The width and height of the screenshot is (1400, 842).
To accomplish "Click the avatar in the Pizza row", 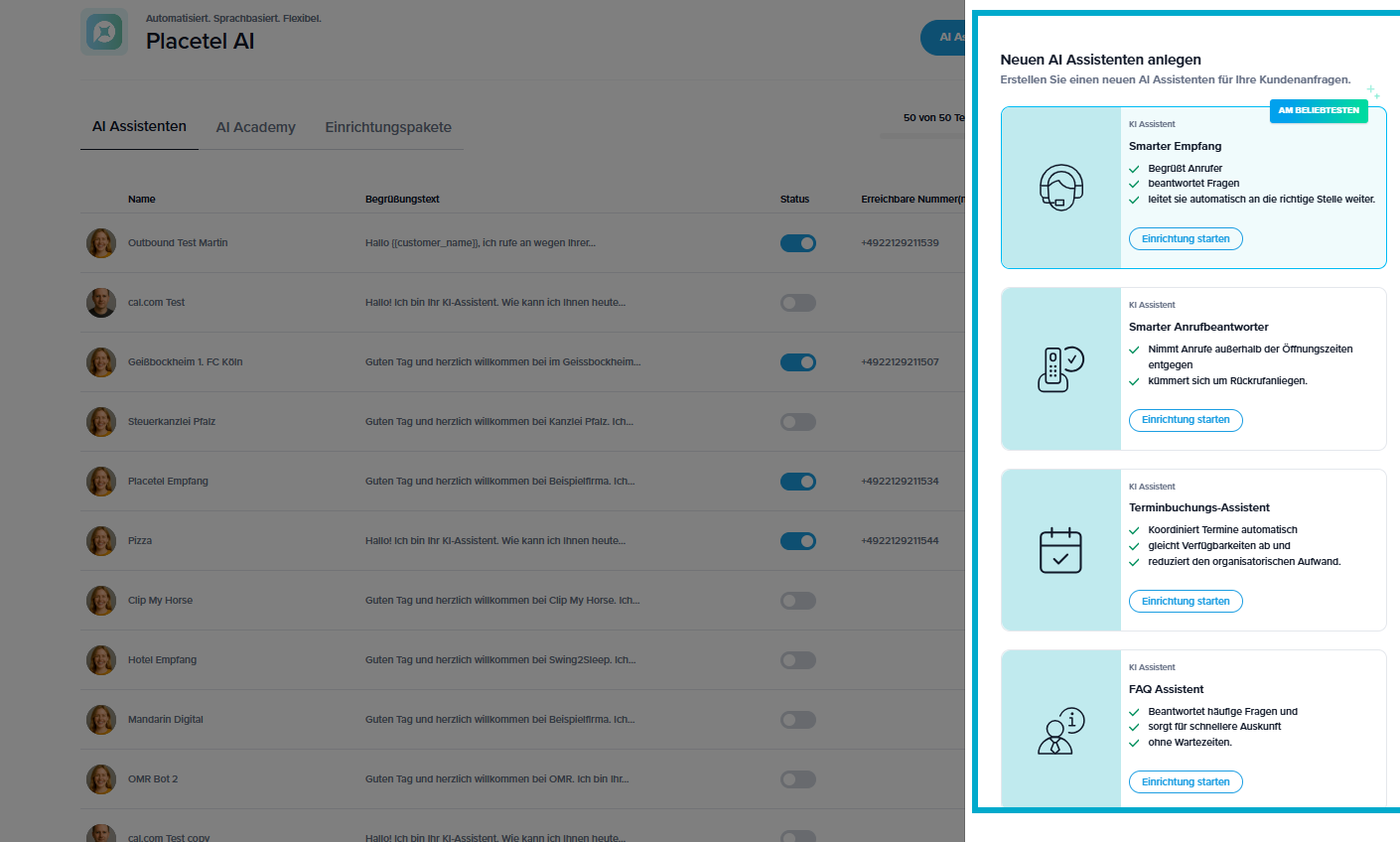I will (101, 541).
